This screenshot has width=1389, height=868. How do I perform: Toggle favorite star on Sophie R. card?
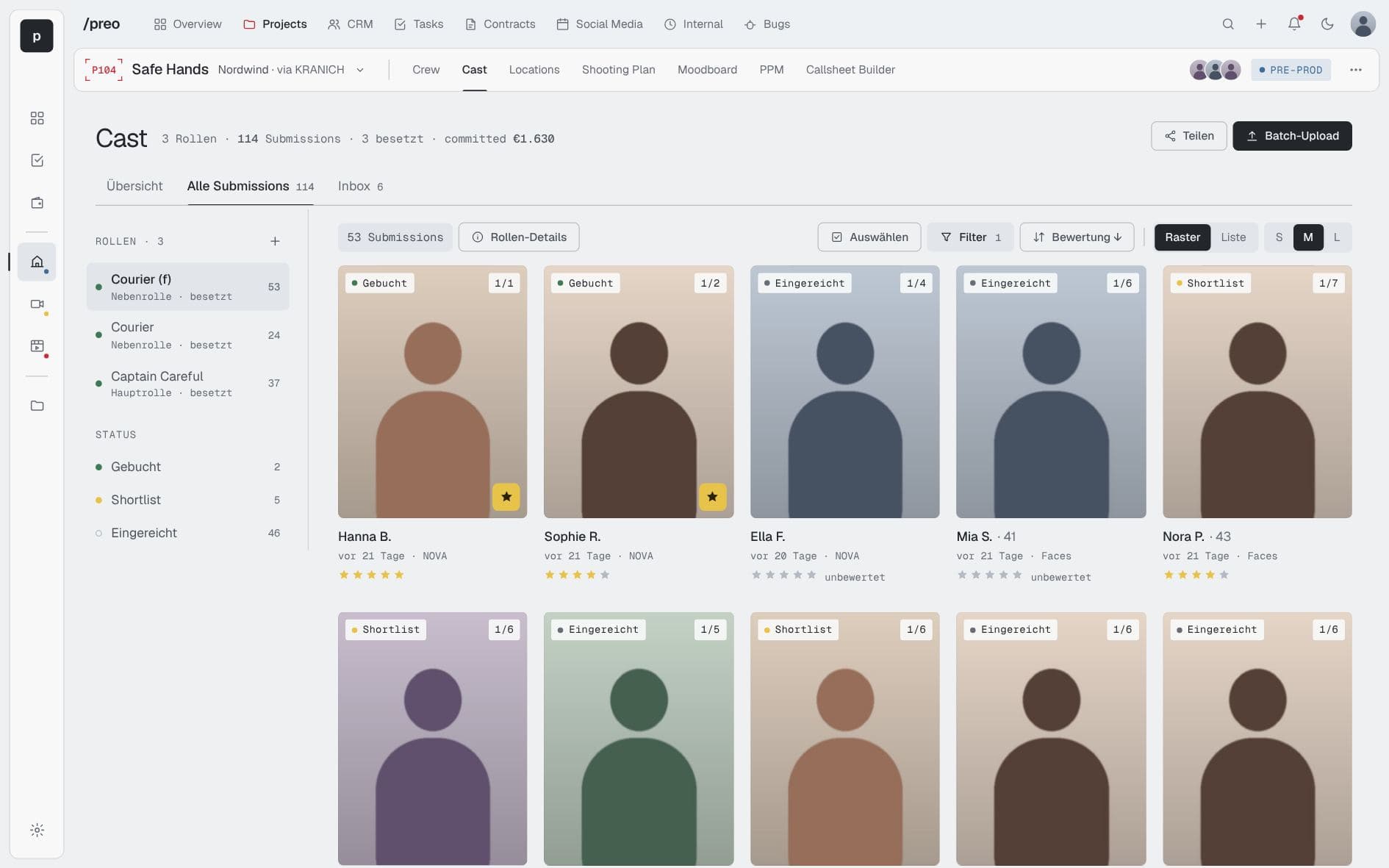tap(712, 497)
